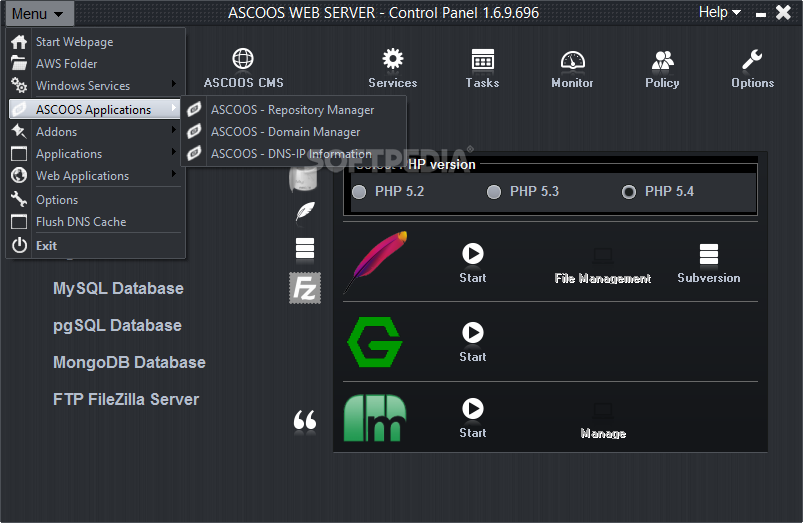Open the Help dropdown
The width and height of the screenshot is (803, 523).
pyautogui.click(x=720, y=12)
